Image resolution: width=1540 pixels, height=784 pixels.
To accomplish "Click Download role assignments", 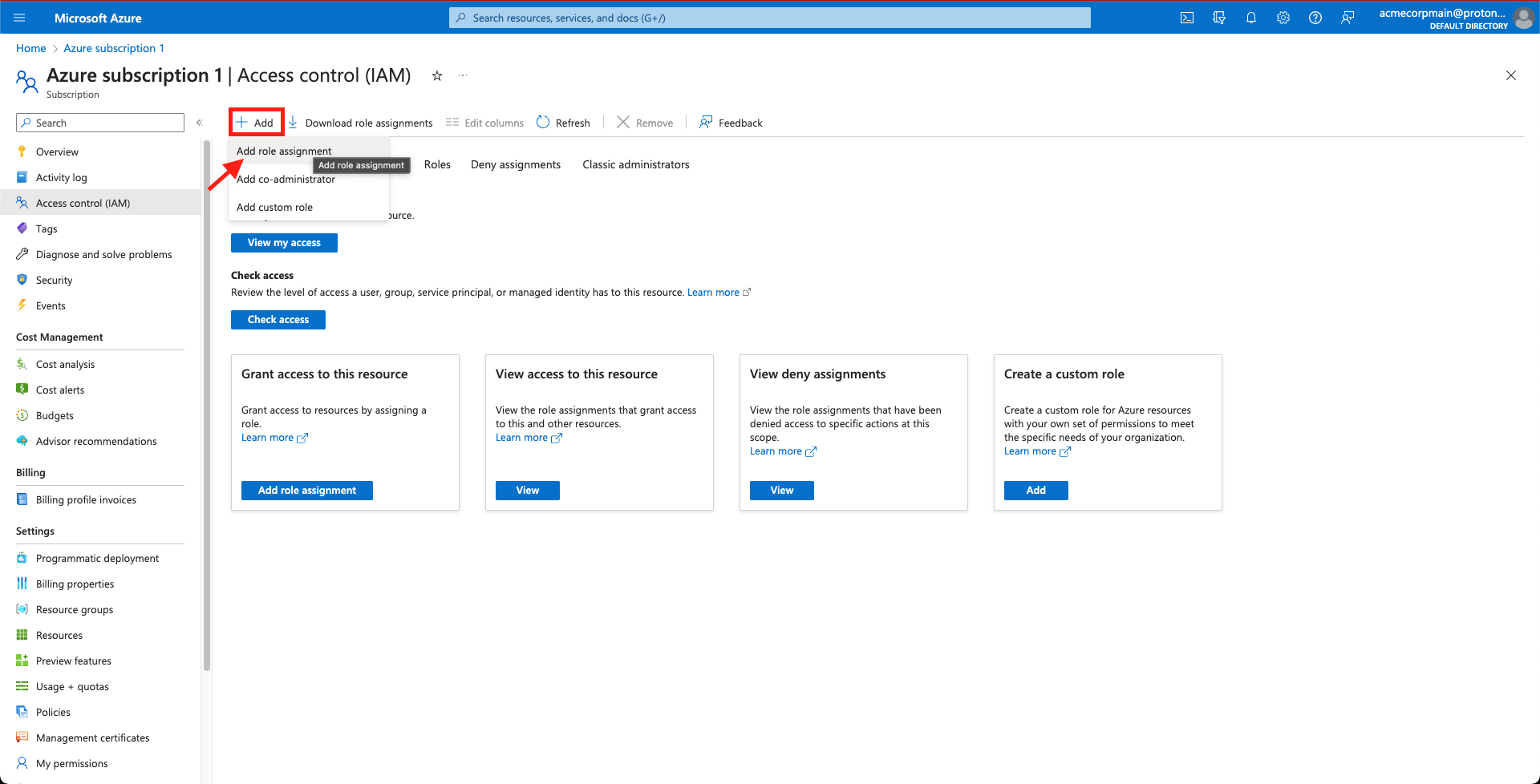I will click(360, 123).
